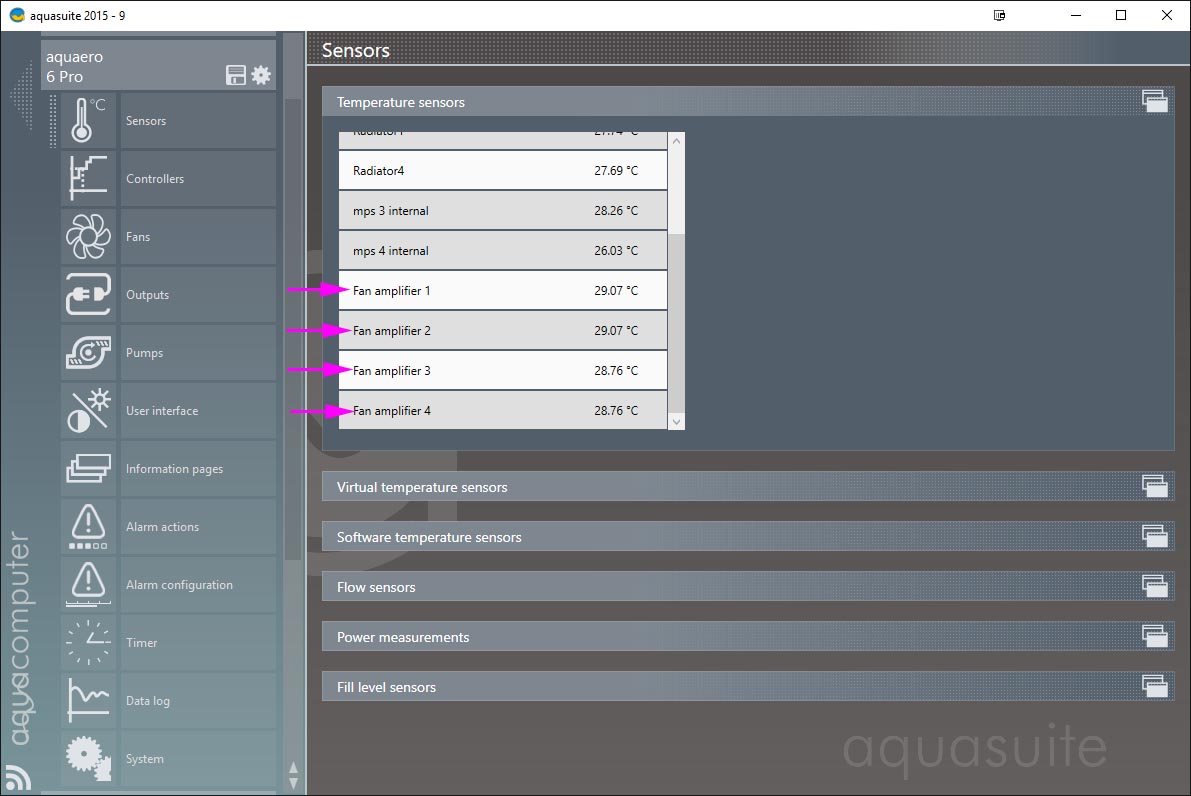Click the sensor list scroll down arrow
Viewport: 1191px width, 796px height.
676,422
